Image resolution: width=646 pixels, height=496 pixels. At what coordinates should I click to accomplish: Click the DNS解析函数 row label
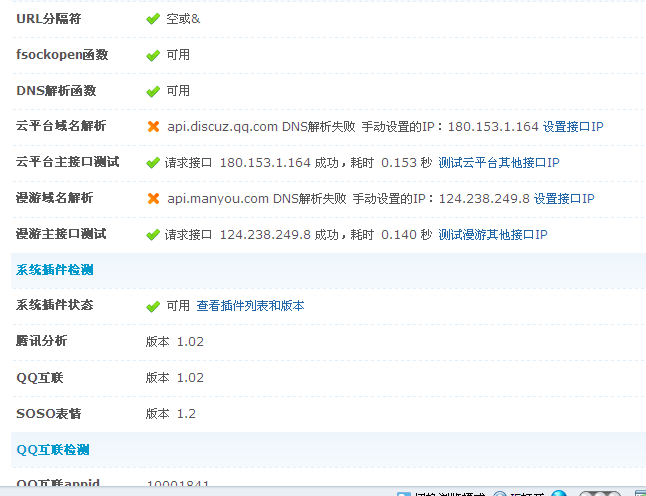tap(56, 91)
